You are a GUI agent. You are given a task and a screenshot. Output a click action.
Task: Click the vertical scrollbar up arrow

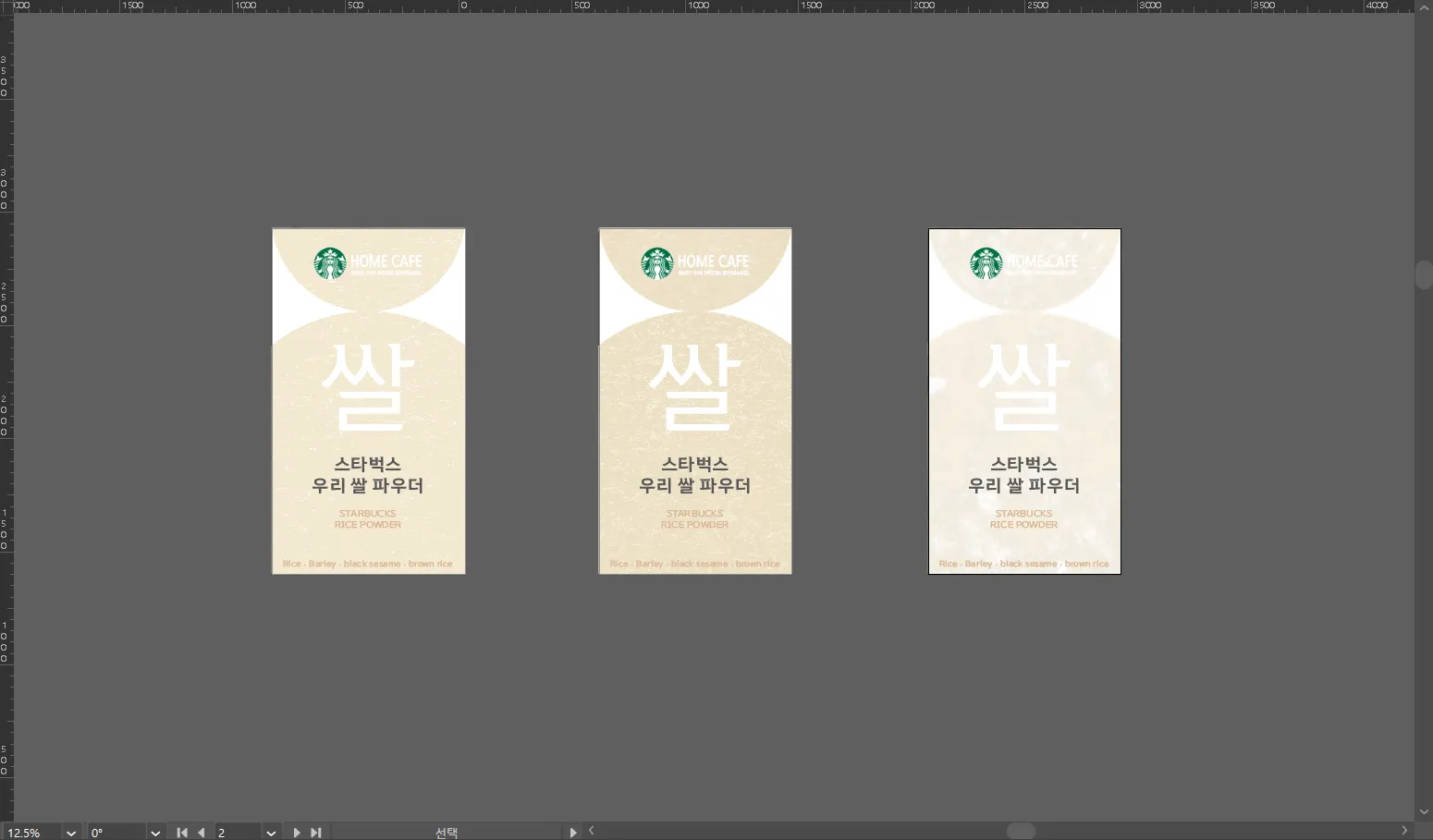pyautogui.click(x=1424, y=7)
